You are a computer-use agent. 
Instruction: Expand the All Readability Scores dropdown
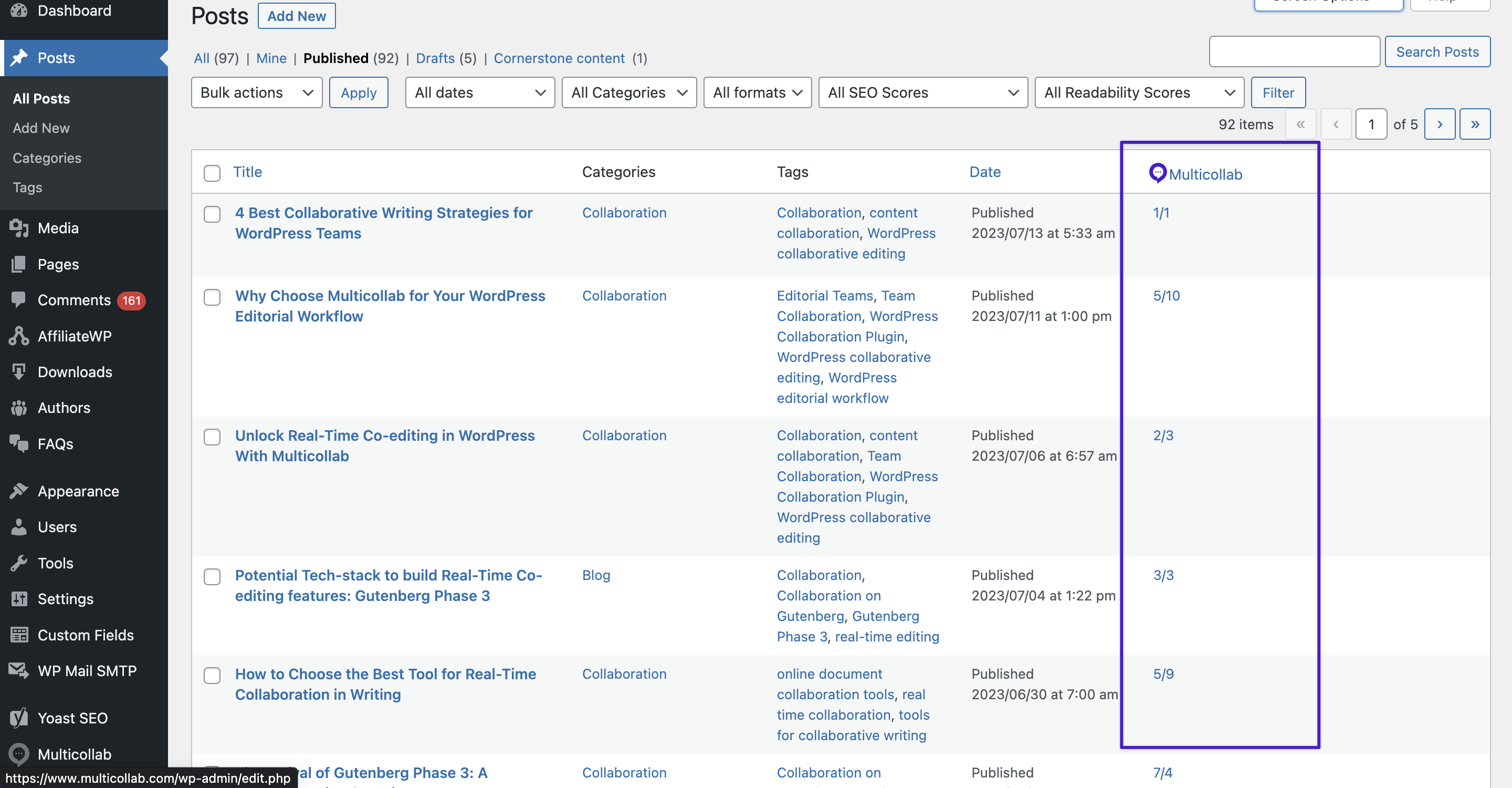(1139, 93)
